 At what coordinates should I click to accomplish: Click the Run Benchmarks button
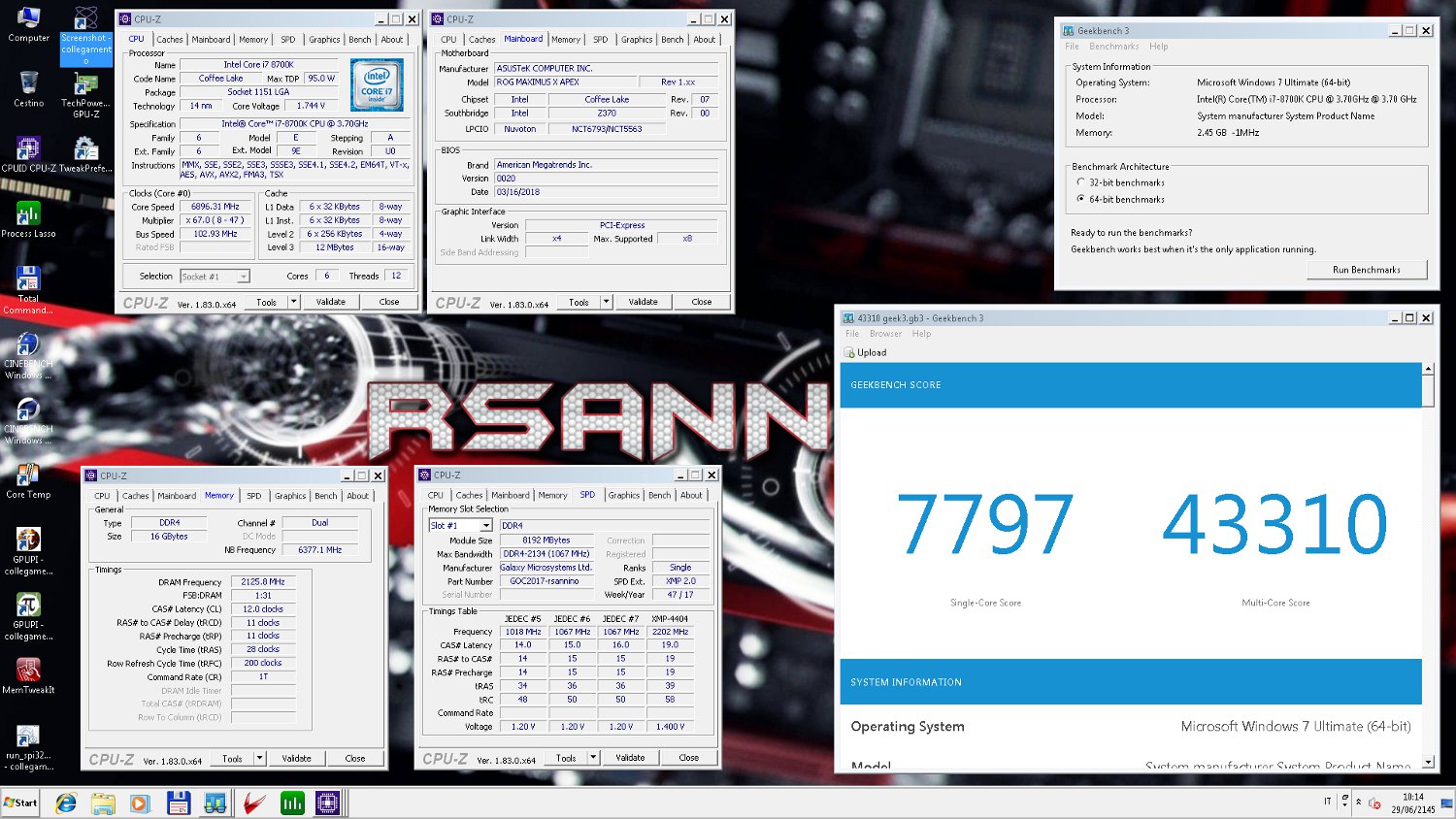pyautogui.click(x=1367, y=270)
